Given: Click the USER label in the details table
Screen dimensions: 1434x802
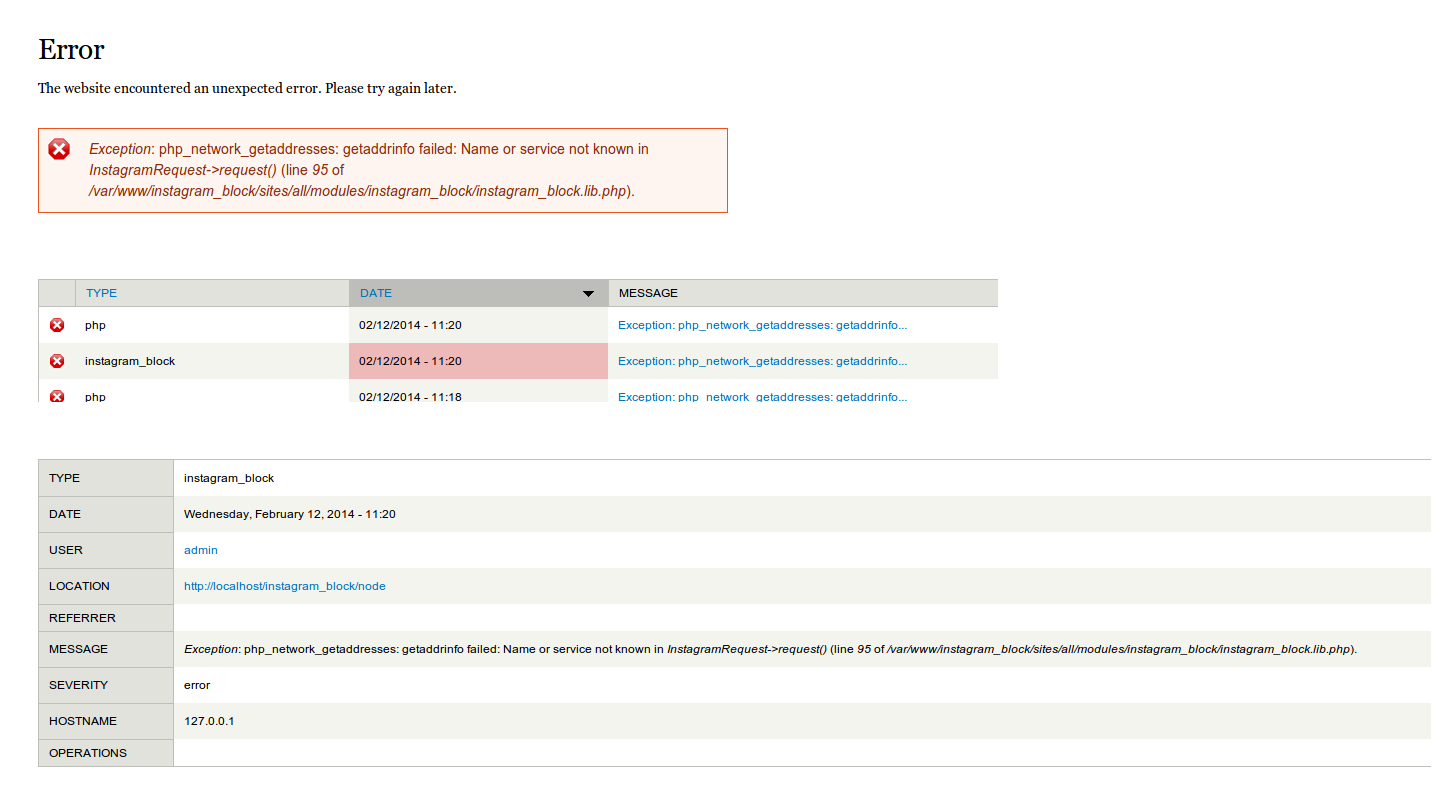Looking at the screenshot, I should coord(66,550).
